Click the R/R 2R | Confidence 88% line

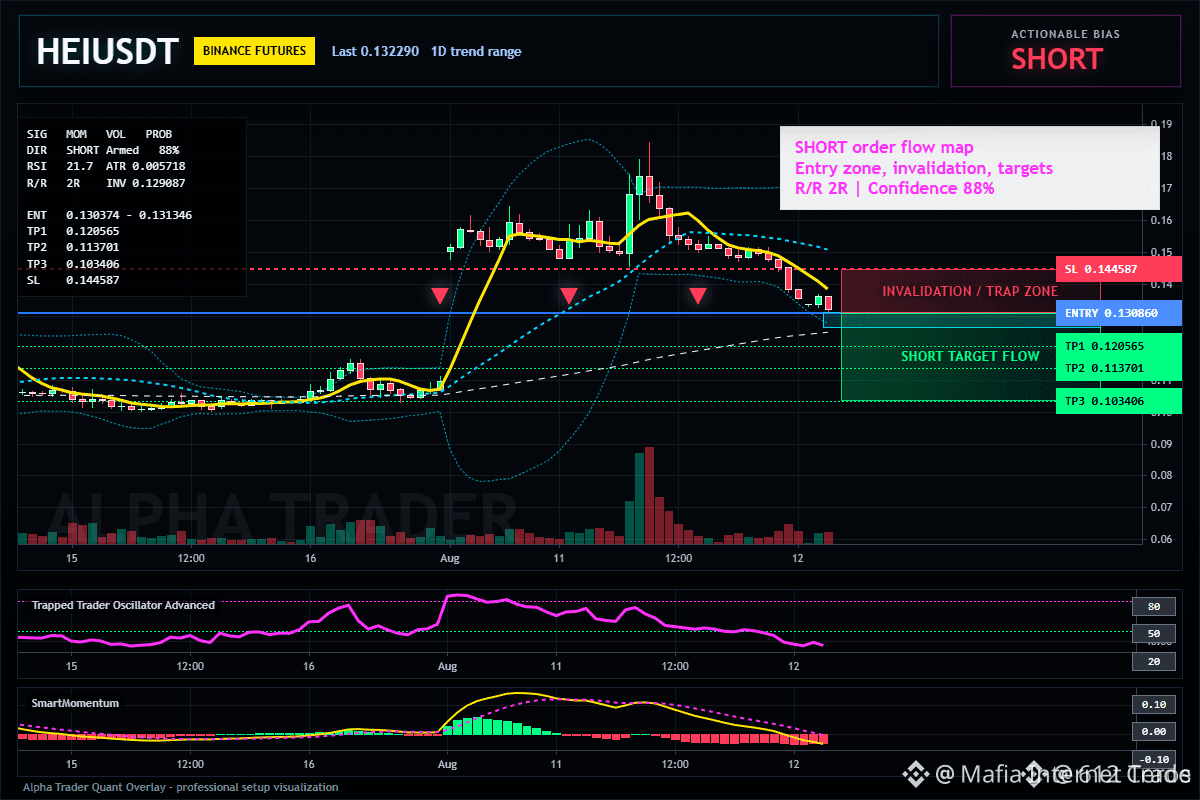(894, 188)
